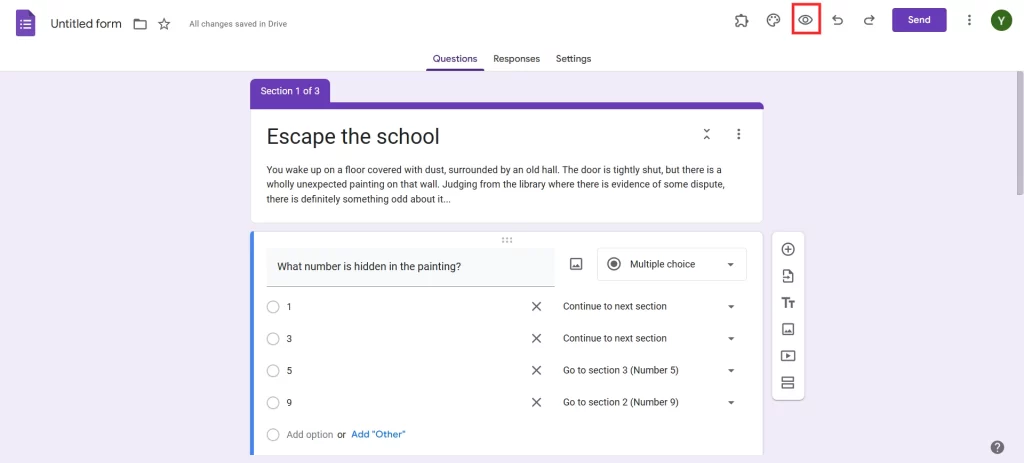Select the radio button for option 9
1024x463 pixels.
click(x=273, y=403)
